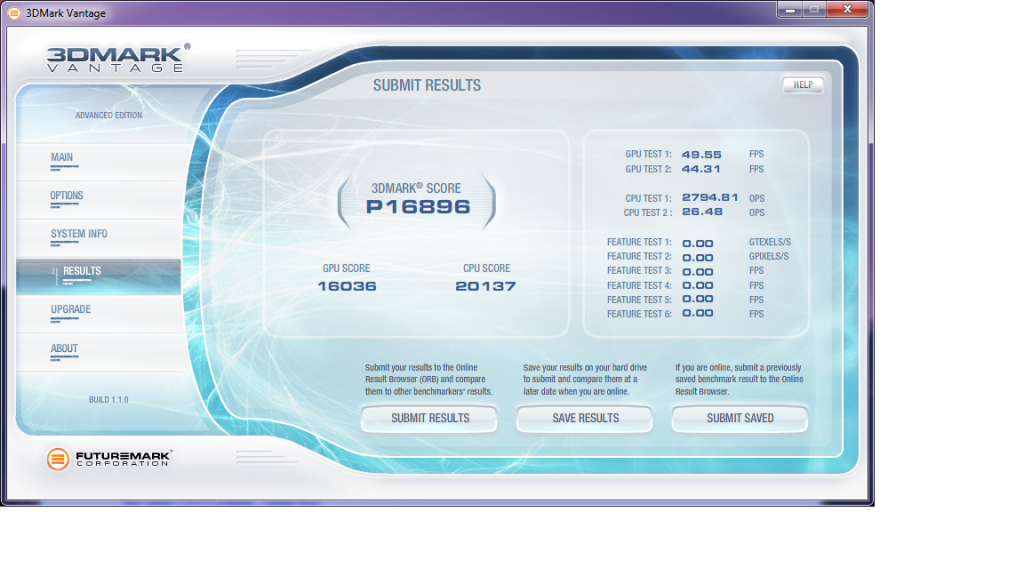The width and height of the screenshot is (1024, 576).
Task: Click the Submit Results page heading
Action: click(x=427, y=86)
